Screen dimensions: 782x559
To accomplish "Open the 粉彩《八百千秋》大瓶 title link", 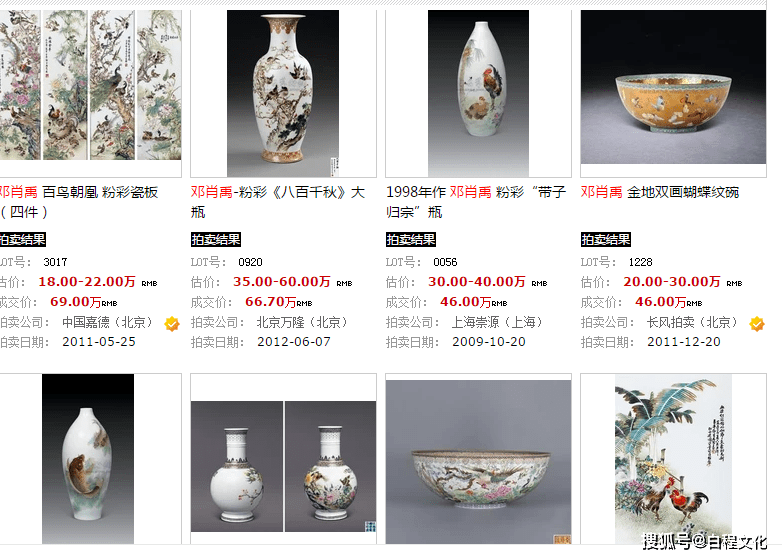I will click(x=278, y=202).
